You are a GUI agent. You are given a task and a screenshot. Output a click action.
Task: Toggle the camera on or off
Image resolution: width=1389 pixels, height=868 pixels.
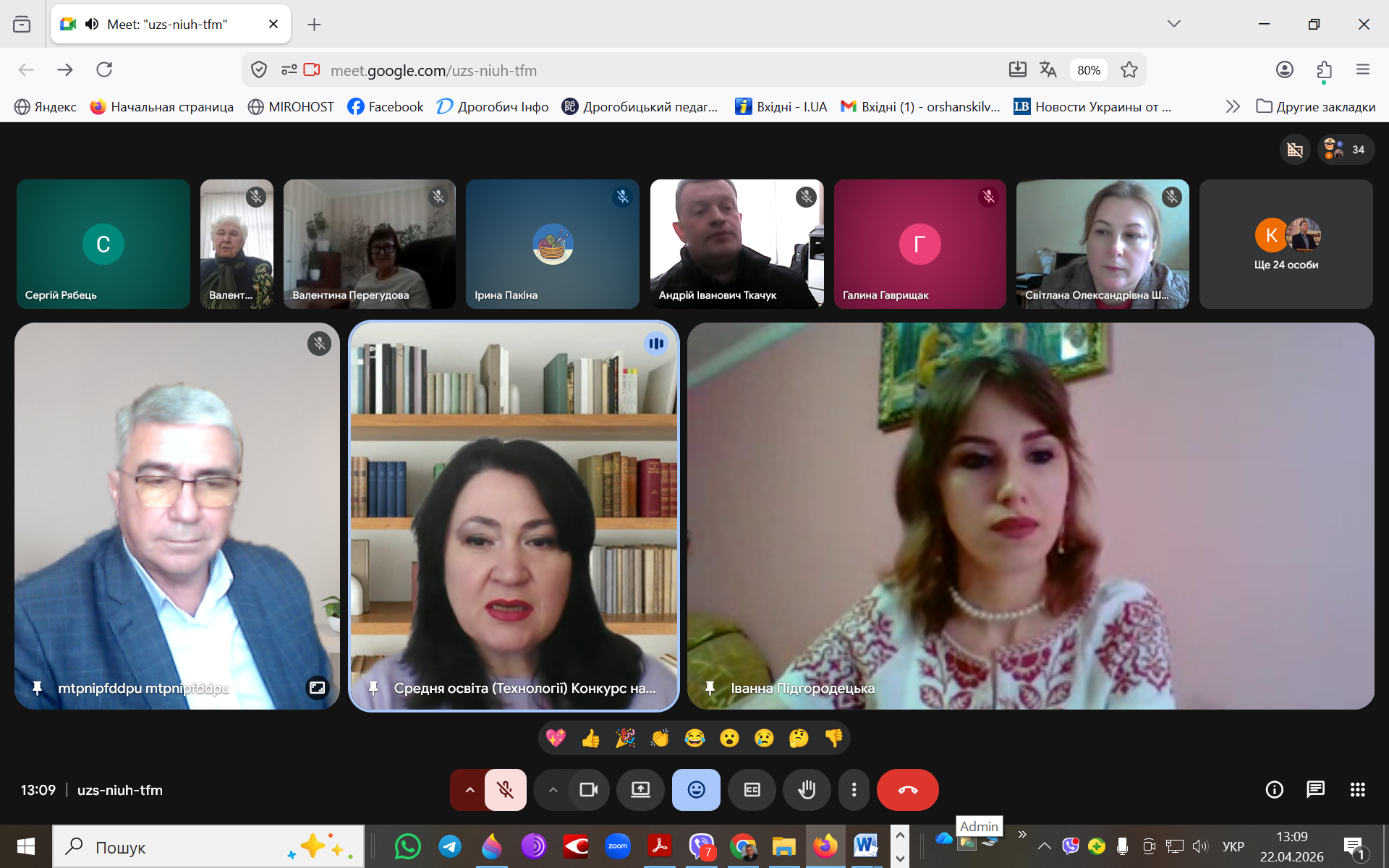coord(588,790)
